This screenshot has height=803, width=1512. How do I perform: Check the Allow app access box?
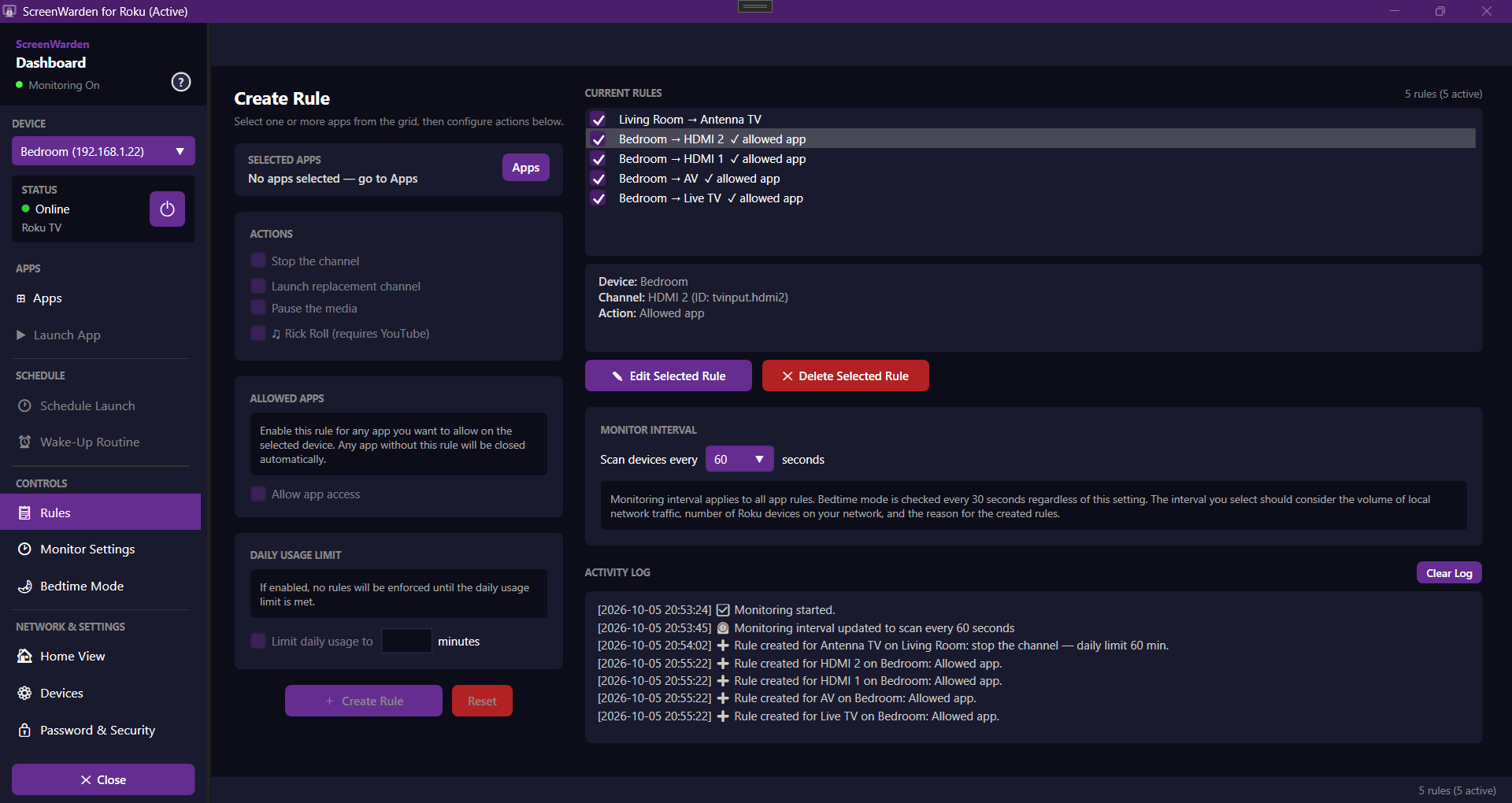pyautogui.click(x=258, y=494)
